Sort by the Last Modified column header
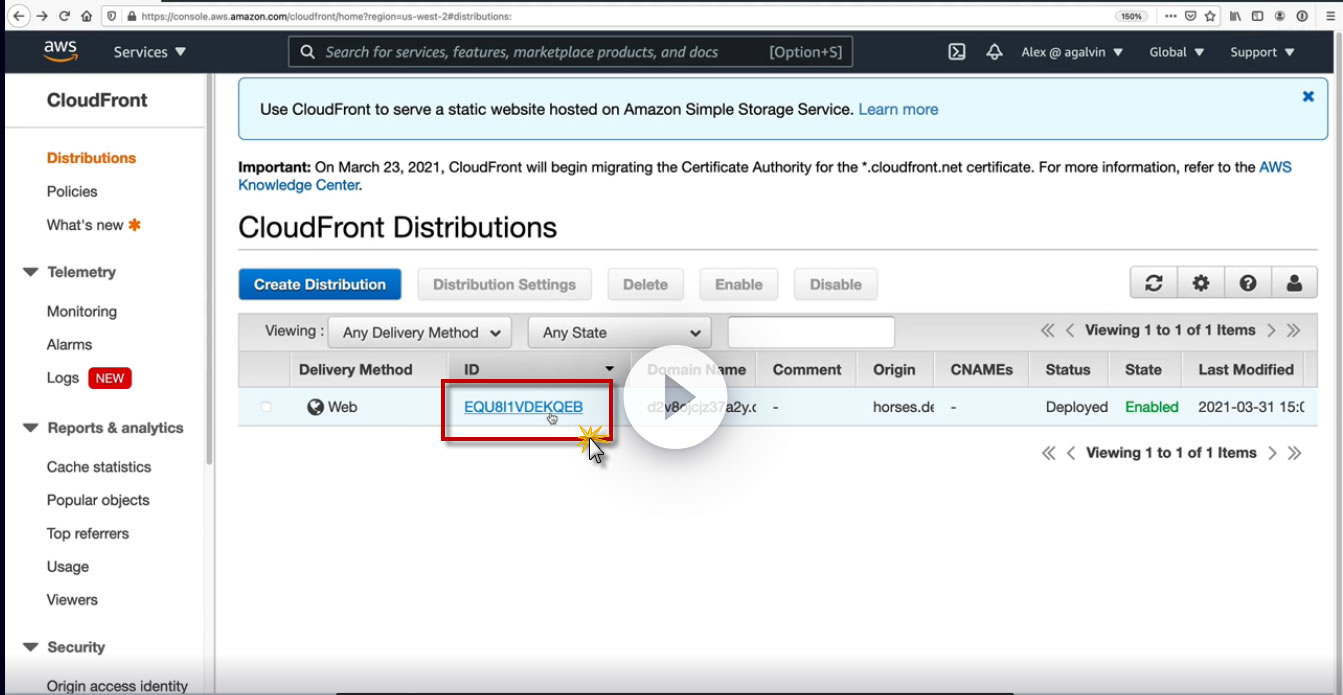 coord(1246,369)
